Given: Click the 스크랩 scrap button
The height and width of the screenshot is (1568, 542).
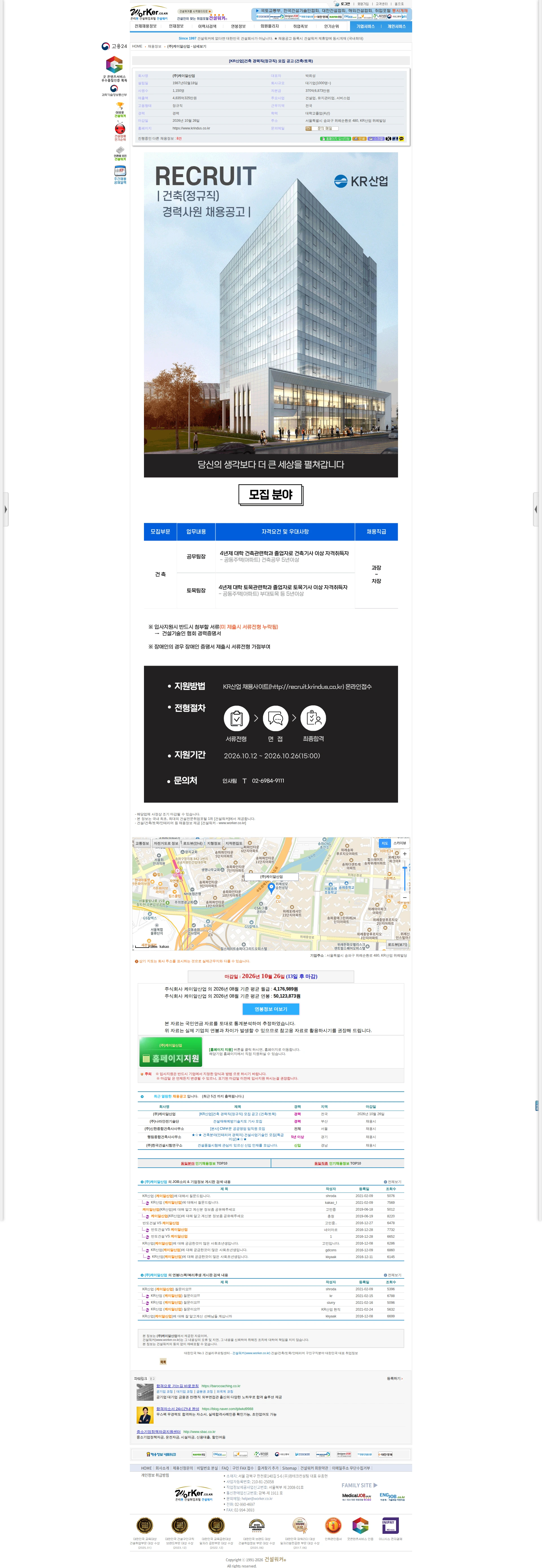Looking at the screenshot, I should 376,139.
